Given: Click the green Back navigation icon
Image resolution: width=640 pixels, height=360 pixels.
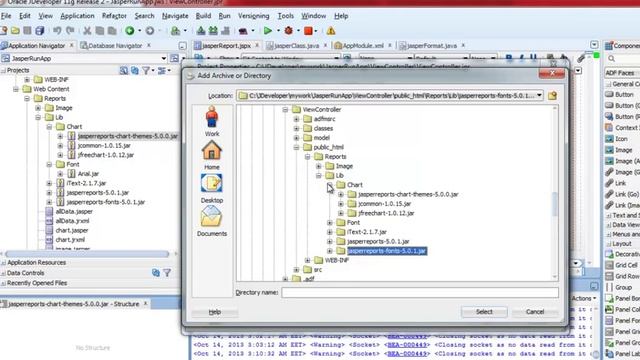Looking at the screenshot, I should (x=130, y=31).
